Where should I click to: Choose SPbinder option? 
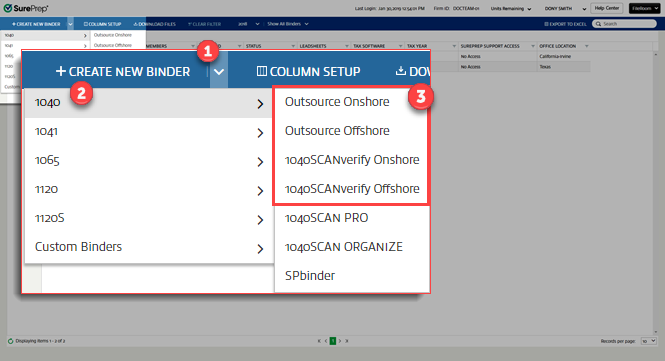310,276
